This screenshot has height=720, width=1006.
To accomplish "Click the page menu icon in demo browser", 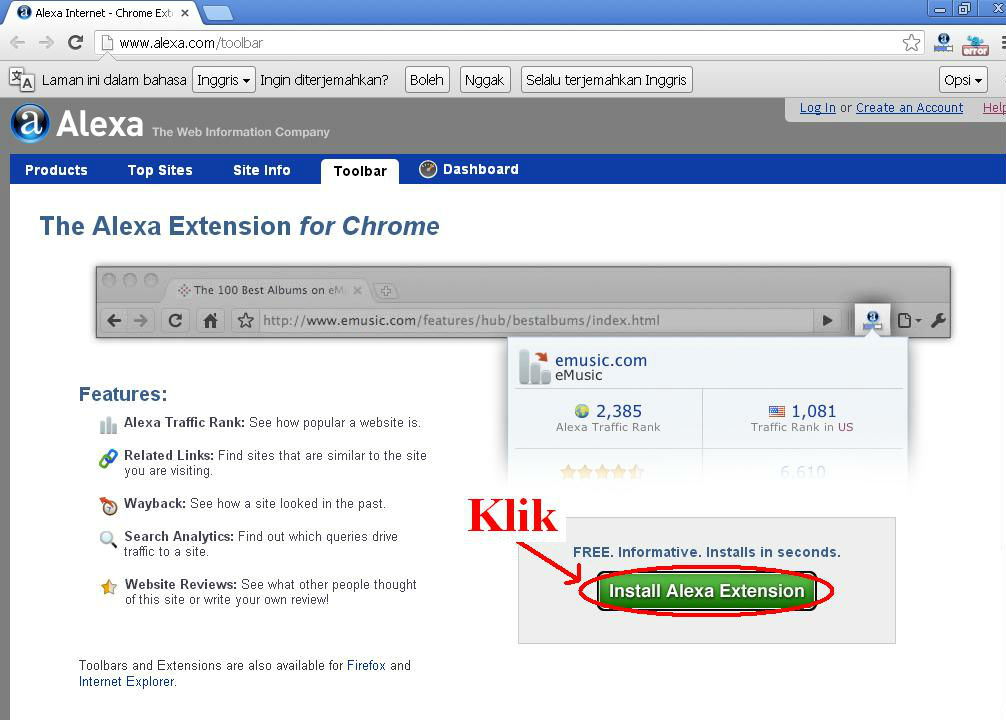I will click(909, 320).
